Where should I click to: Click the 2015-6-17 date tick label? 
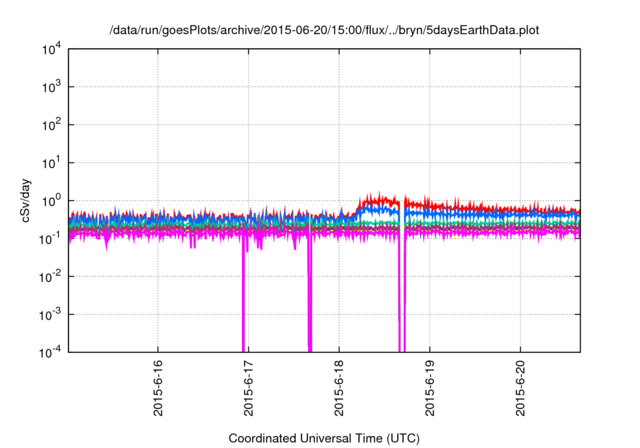coord(249,388)
